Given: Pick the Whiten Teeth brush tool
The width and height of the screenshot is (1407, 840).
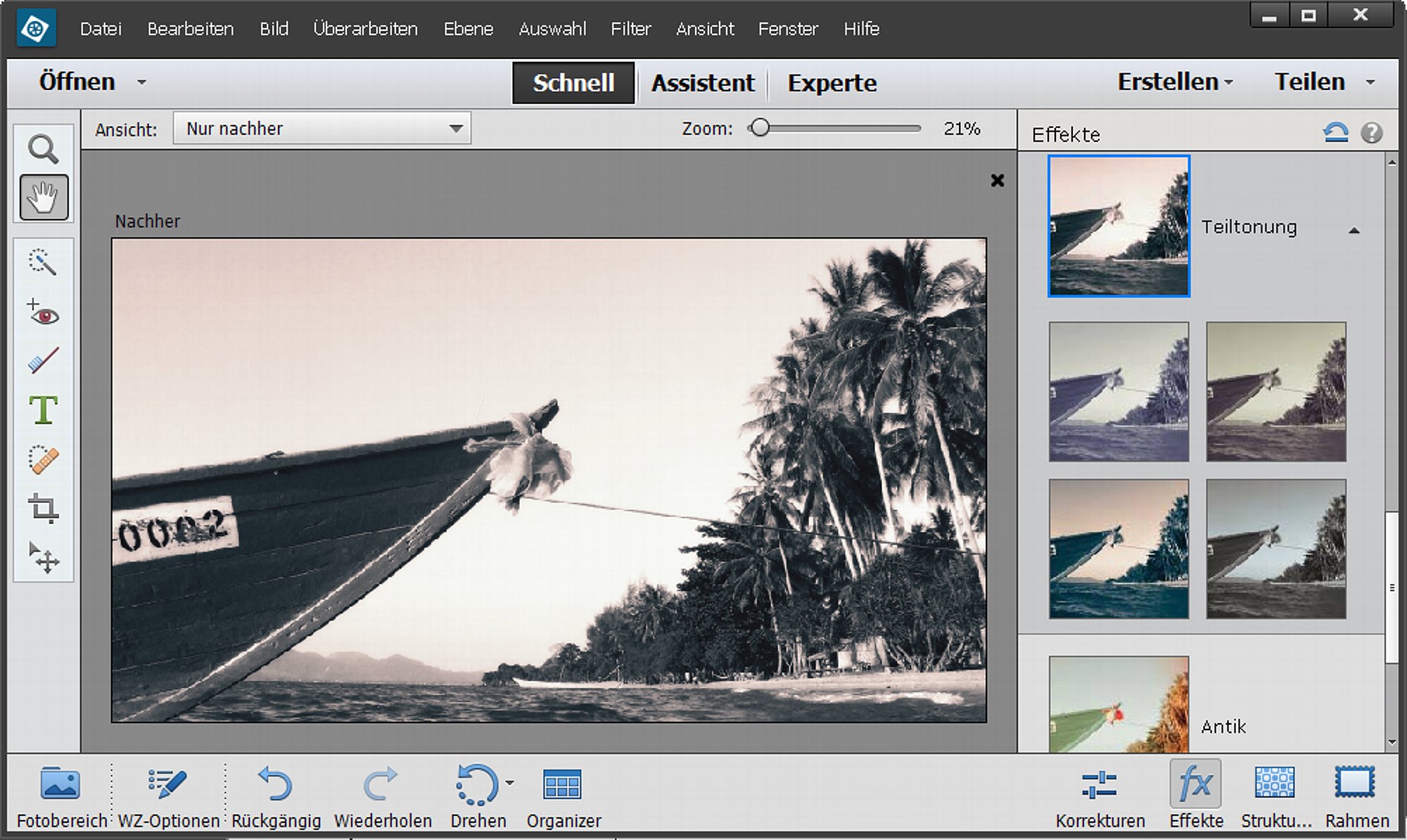Looking at the screenshot, I should [43, 362].
